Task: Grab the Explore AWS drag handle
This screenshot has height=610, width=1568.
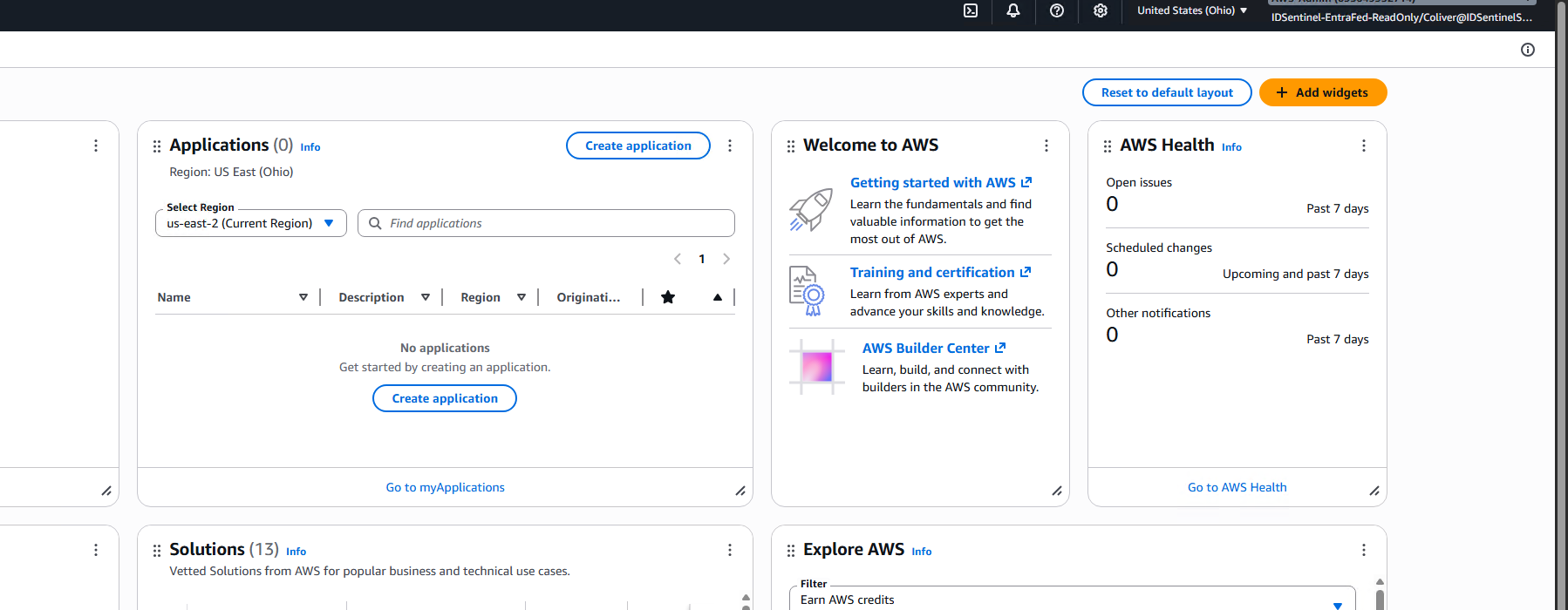Action: [791, 551]
